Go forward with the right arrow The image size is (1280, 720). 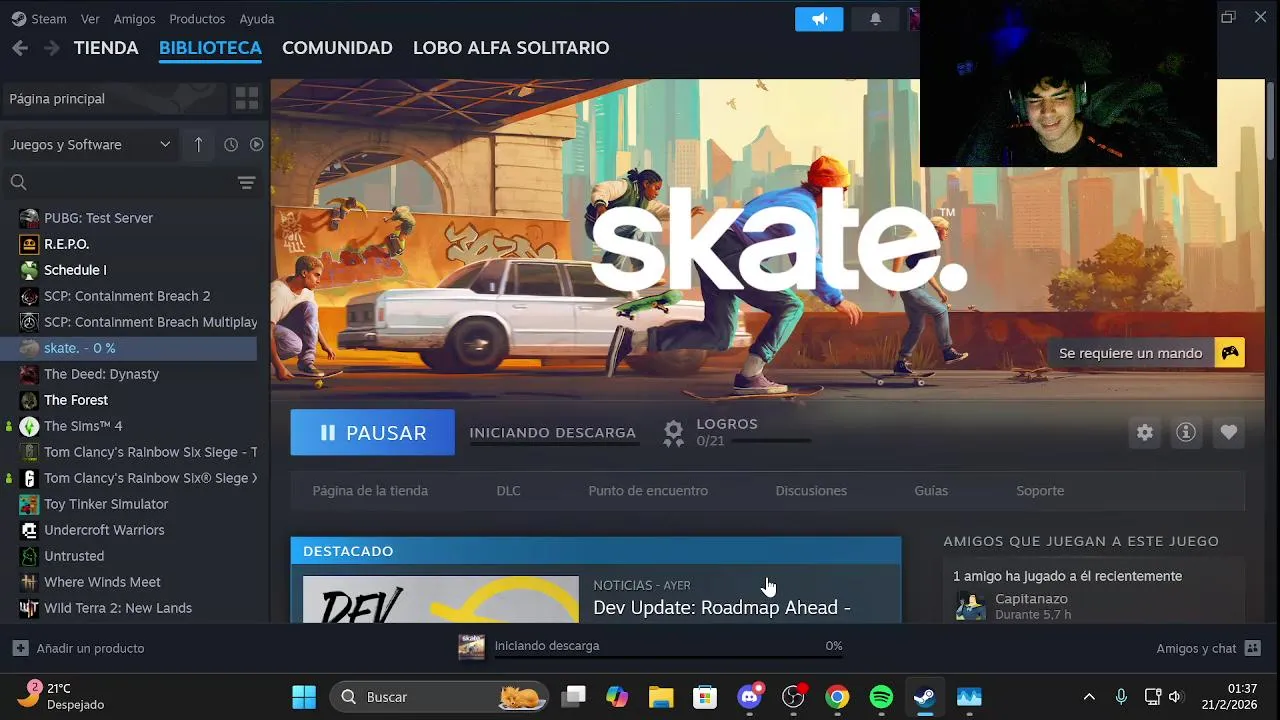[52, 48]
